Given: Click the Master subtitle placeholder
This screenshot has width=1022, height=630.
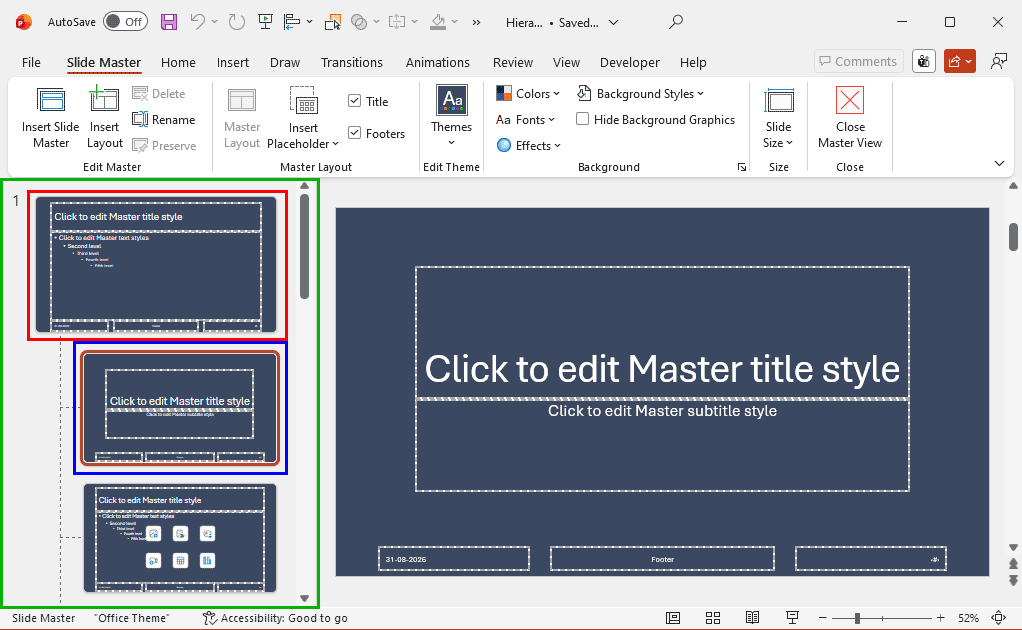Looking at the screenshot, I should [x=662, y=411].
